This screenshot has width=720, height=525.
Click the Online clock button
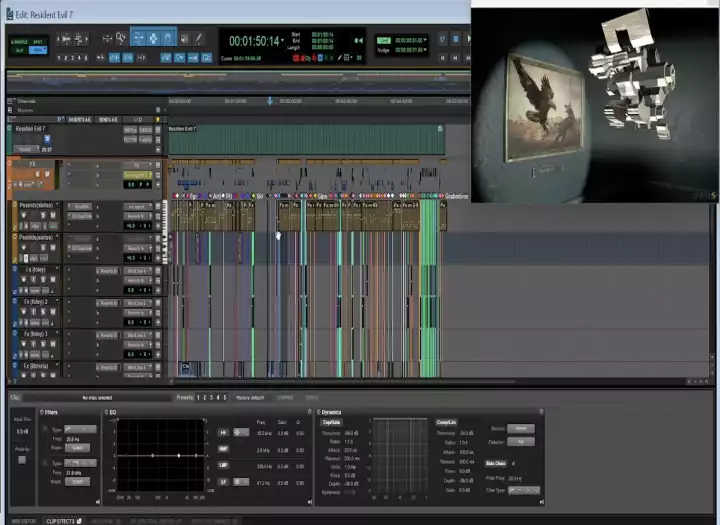443,39
